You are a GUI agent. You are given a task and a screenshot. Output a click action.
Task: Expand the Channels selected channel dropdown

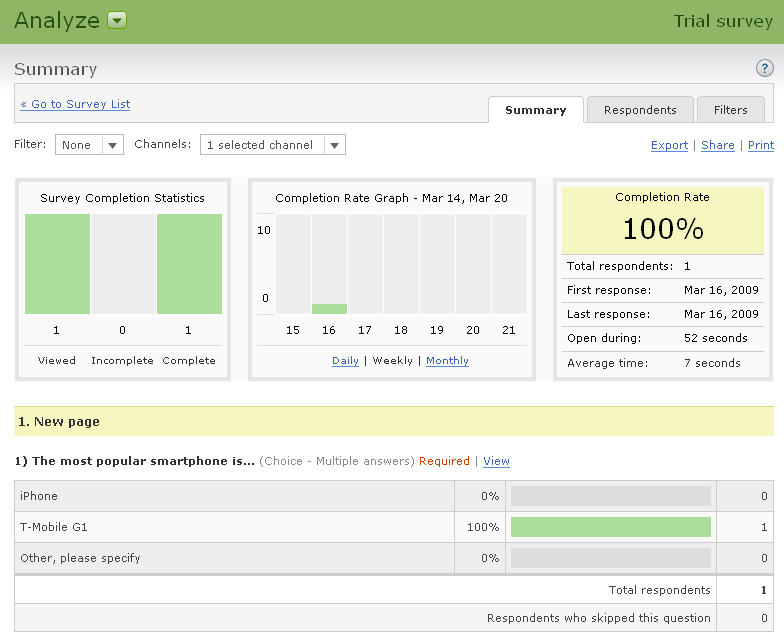click(272, 145)
